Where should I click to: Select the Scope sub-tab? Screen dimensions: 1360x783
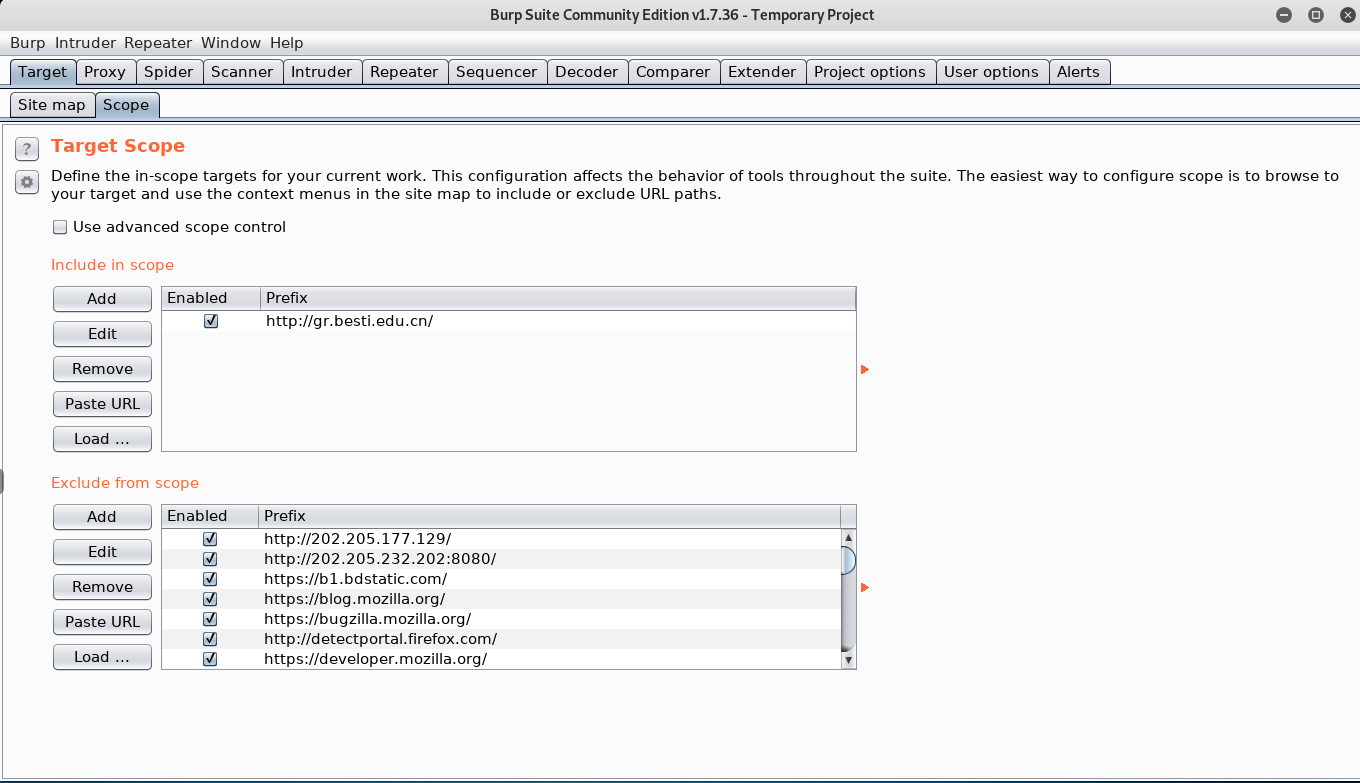(126, 105)
